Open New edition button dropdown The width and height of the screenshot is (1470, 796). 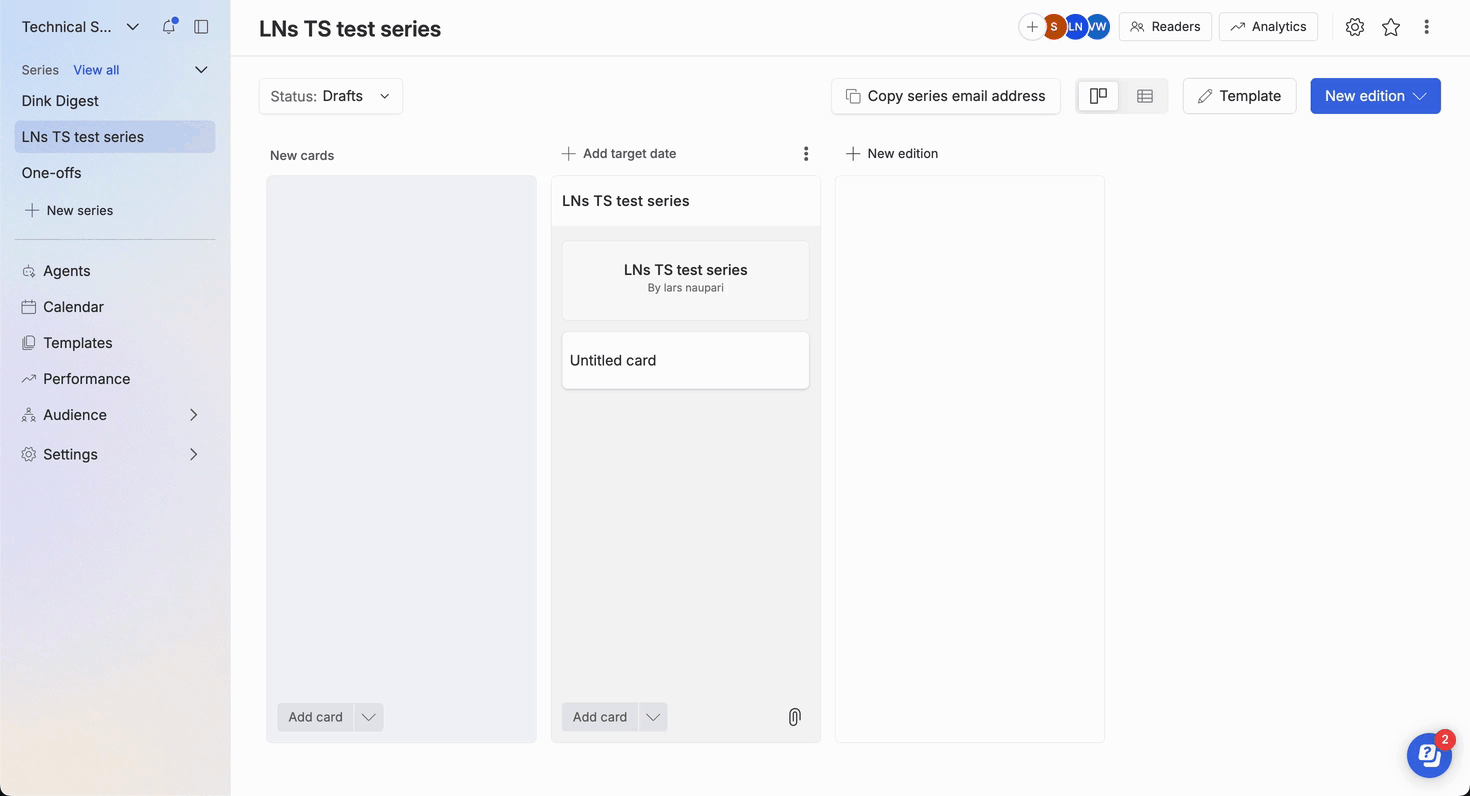coord(1420,96)
